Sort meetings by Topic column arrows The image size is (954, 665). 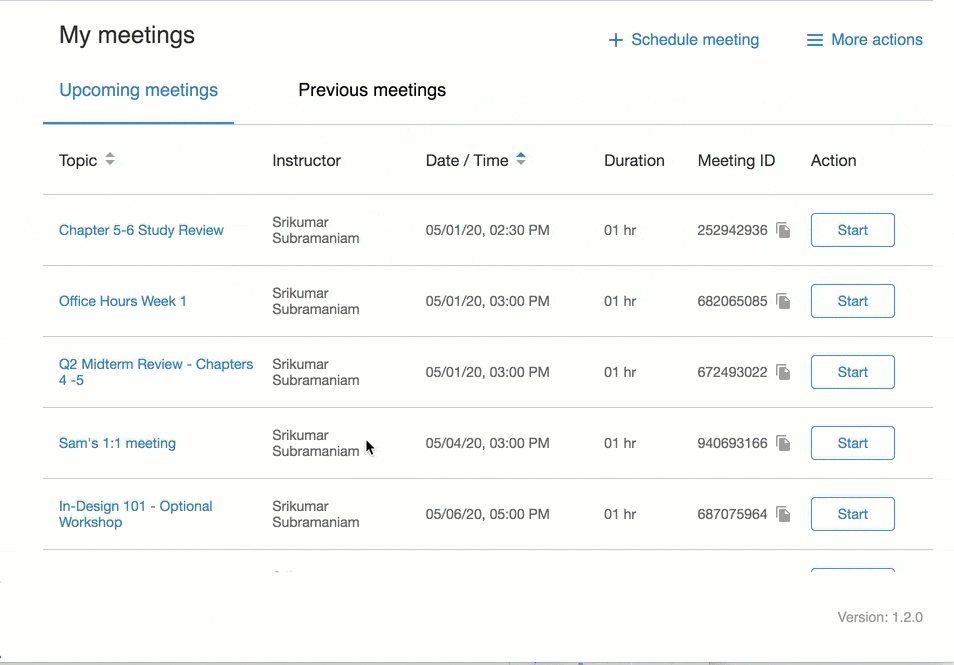tap(110, 160)
